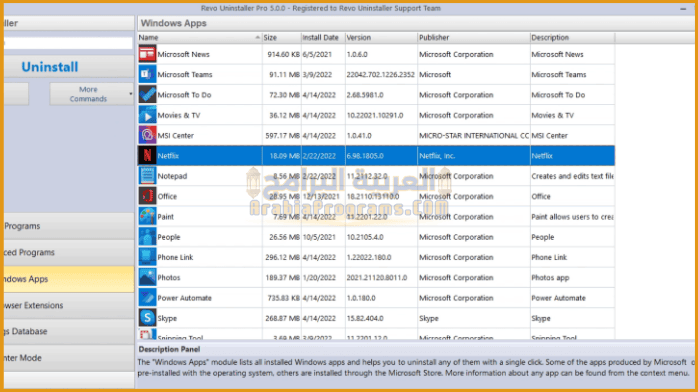
Task: Click the Power Automate app icon
Action: pos(147,298)
